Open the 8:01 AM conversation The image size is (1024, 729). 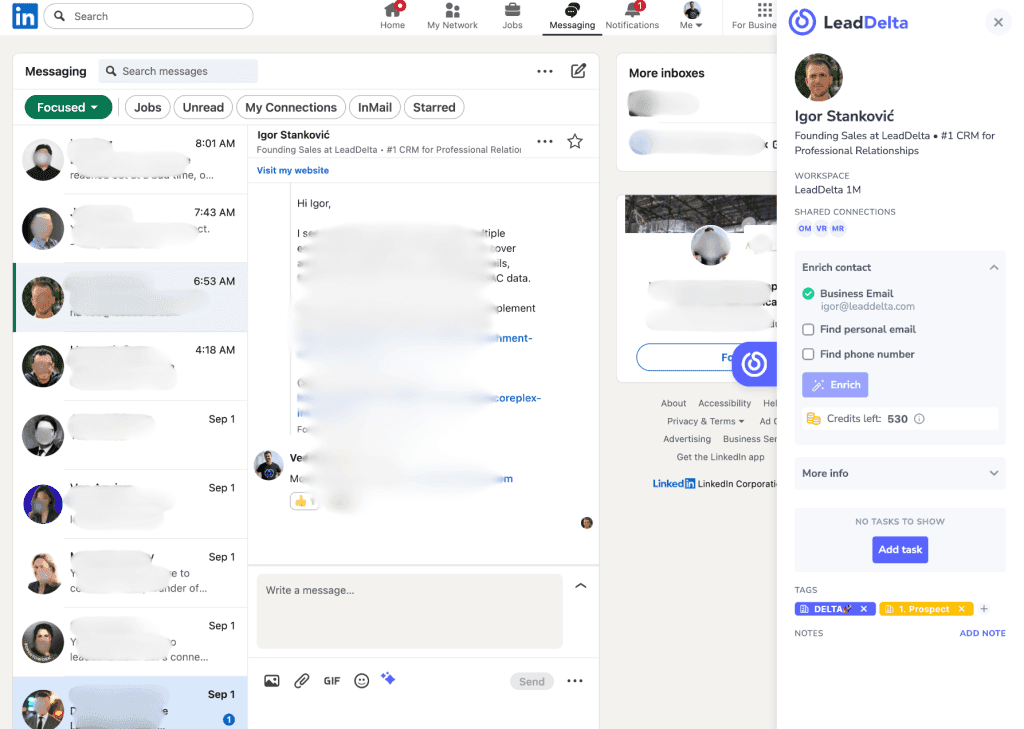[x=131, y=159]
